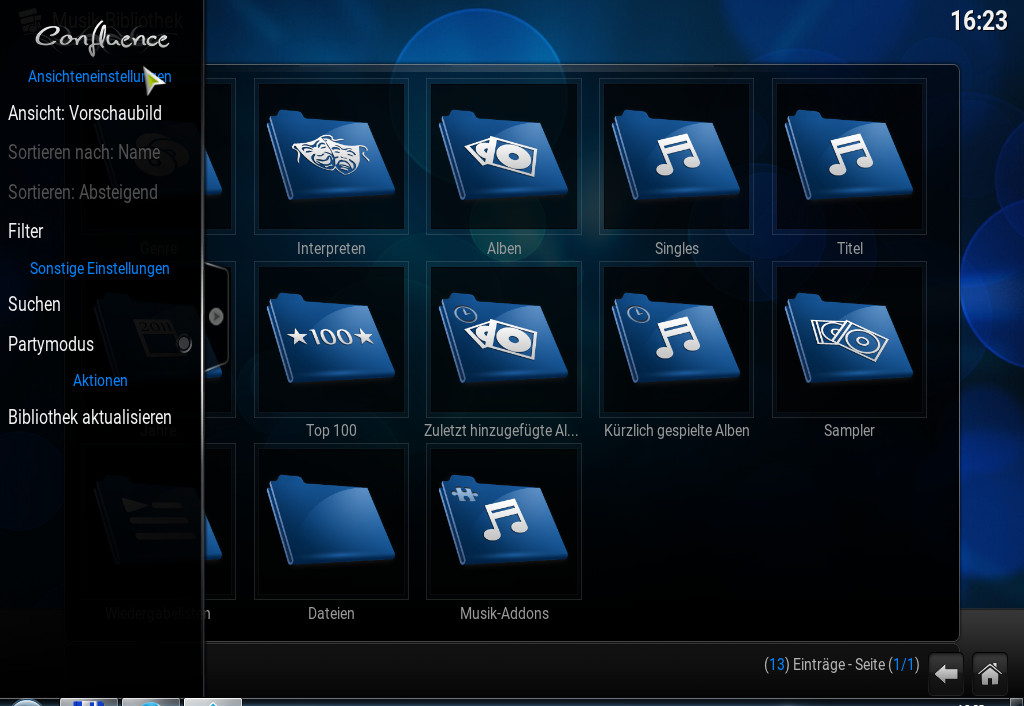The height and width of the screenshot is (706, 1024).
Task: Click the 16:23 clock display
Action: pos(978,21)
